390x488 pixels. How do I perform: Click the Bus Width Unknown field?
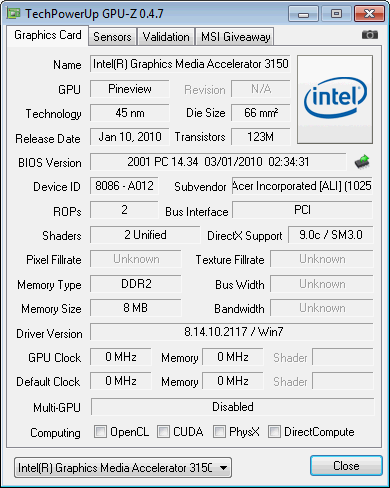pos(322,284)
